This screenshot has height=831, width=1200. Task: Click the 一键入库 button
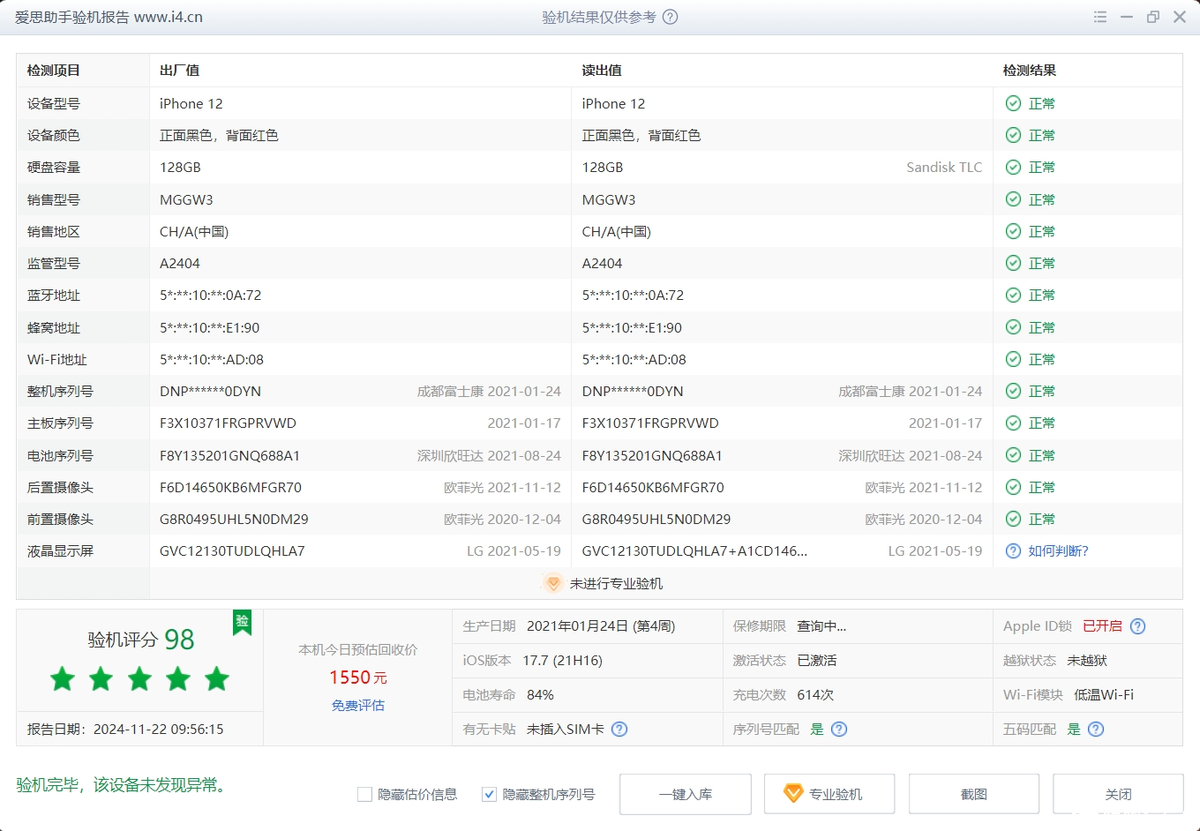point(685,794)
